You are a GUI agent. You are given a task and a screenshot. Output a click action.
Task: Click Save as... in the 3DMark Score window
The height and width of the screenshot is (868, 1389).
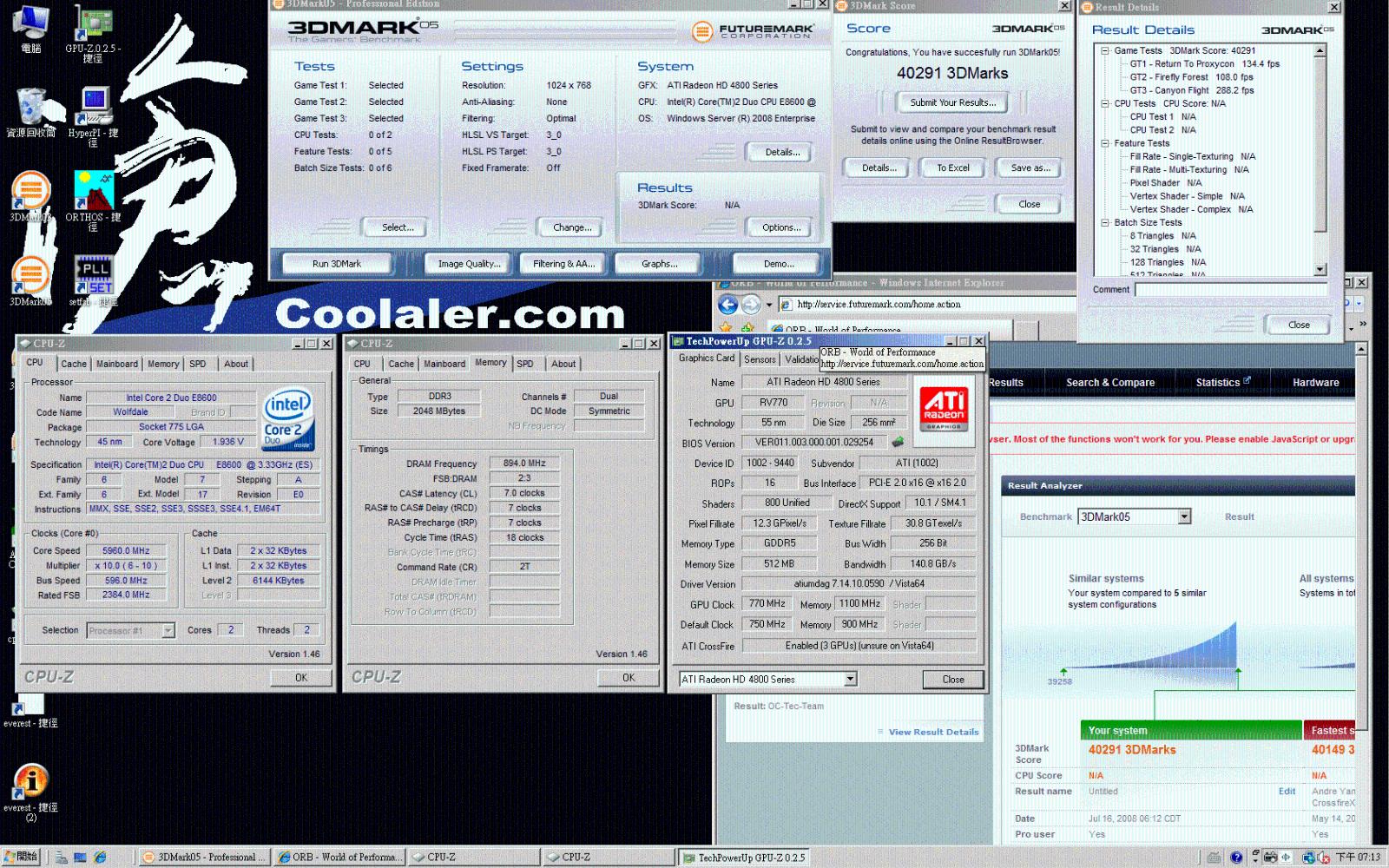(x=1030, y=168)
